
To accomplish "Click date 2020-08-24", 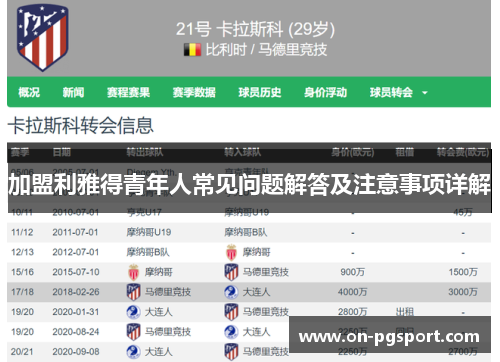I will (76, 332).
